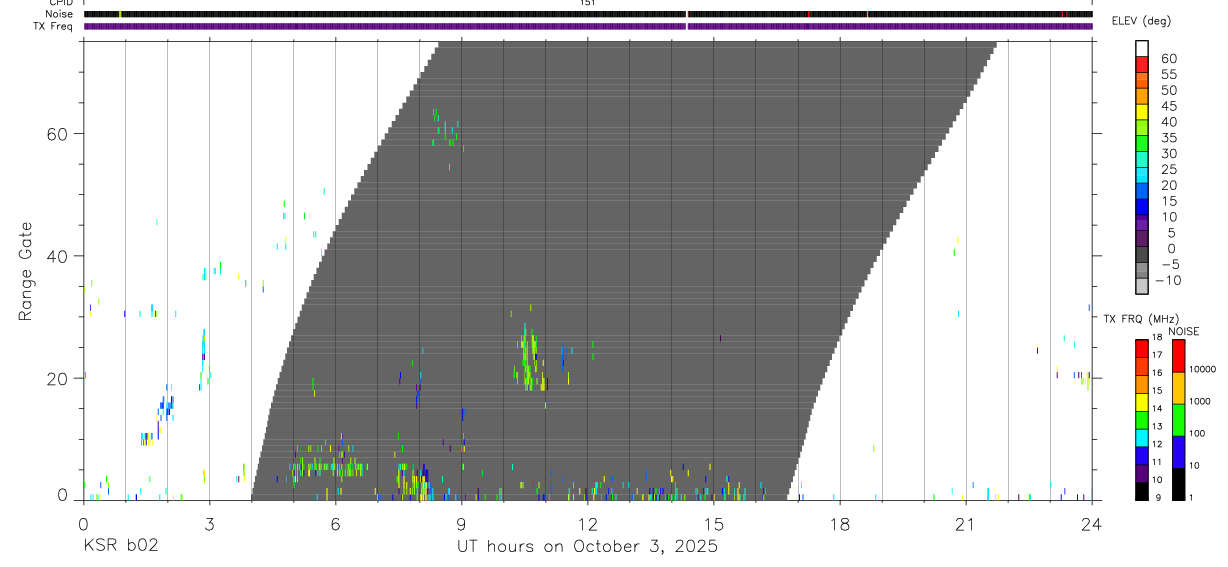Click the 6 tick on UT hours axis

335,524
